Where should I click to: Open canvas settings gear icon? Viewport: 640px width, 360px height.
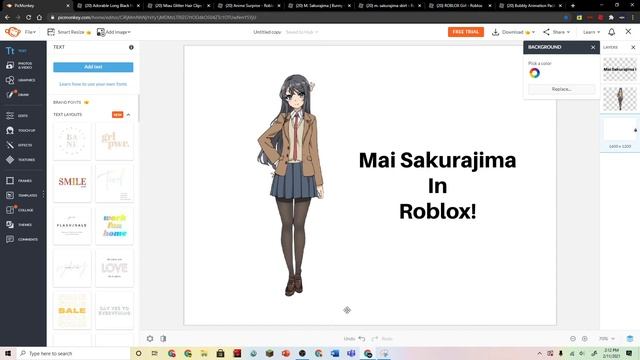pyautogui.click(x=150, y=338)
